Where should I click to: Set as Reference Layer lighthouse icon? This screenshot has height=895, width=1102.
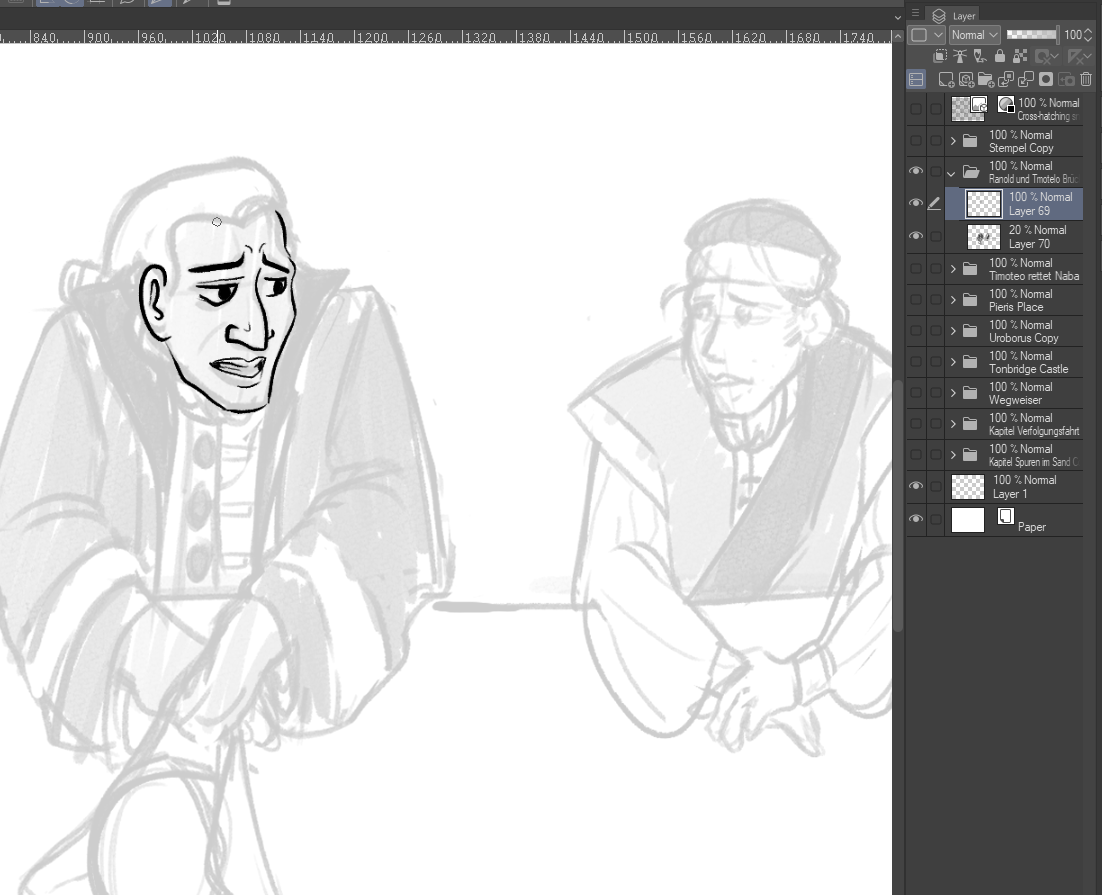(x=960, y=57)
